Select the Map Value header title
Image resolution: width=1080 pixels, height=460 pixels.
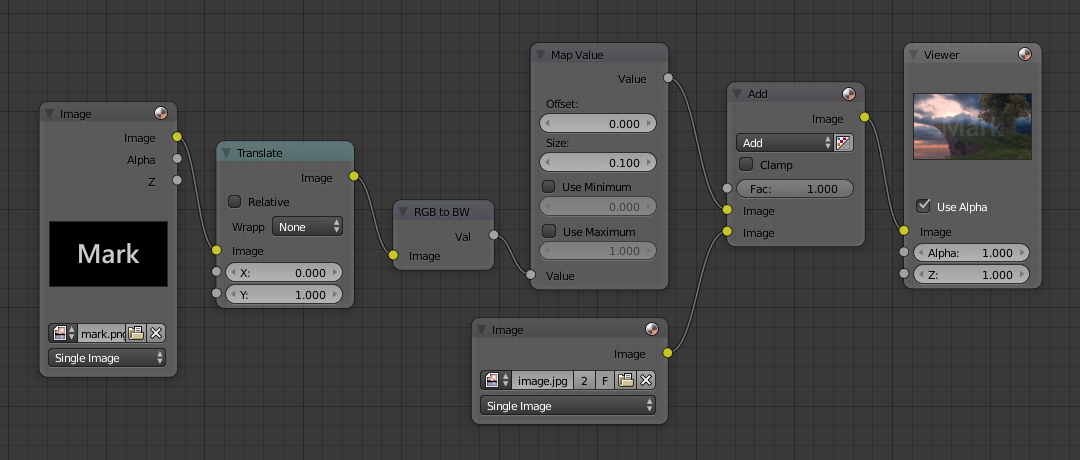tap(577, 55)
